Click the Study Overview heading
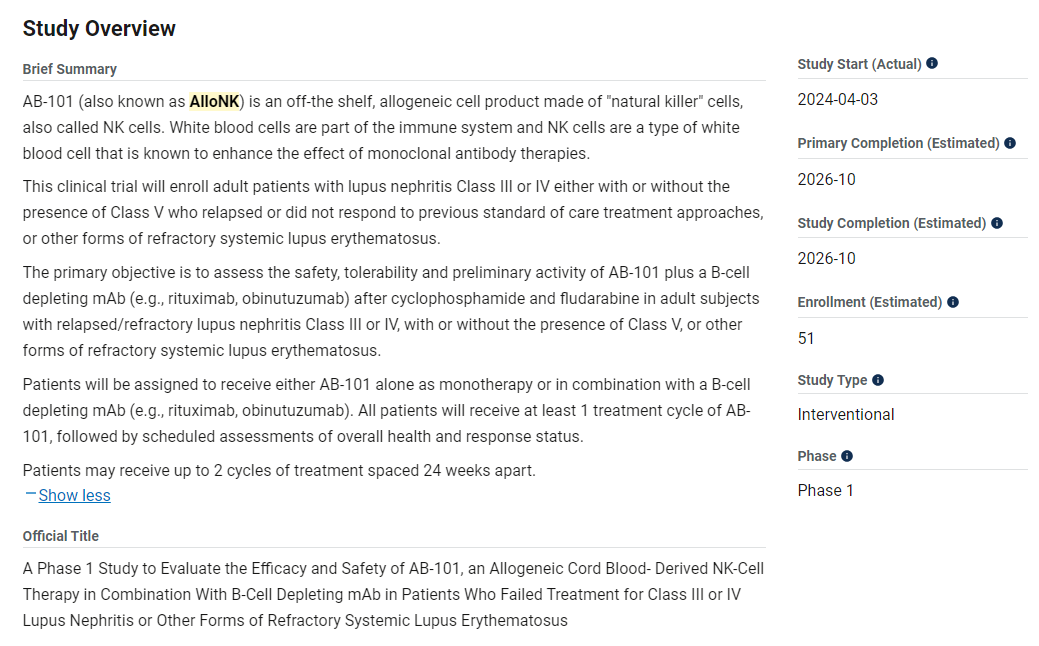Image resolution: width=1039 pixels, height=646 pixels. (x=99, y=28)
